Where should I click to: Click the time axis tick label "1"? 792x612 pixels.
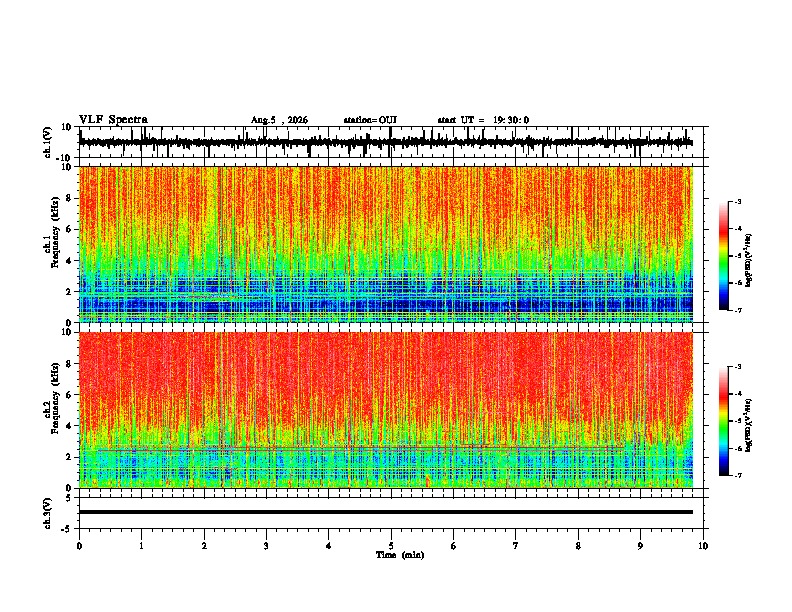[x=141, y=546]
